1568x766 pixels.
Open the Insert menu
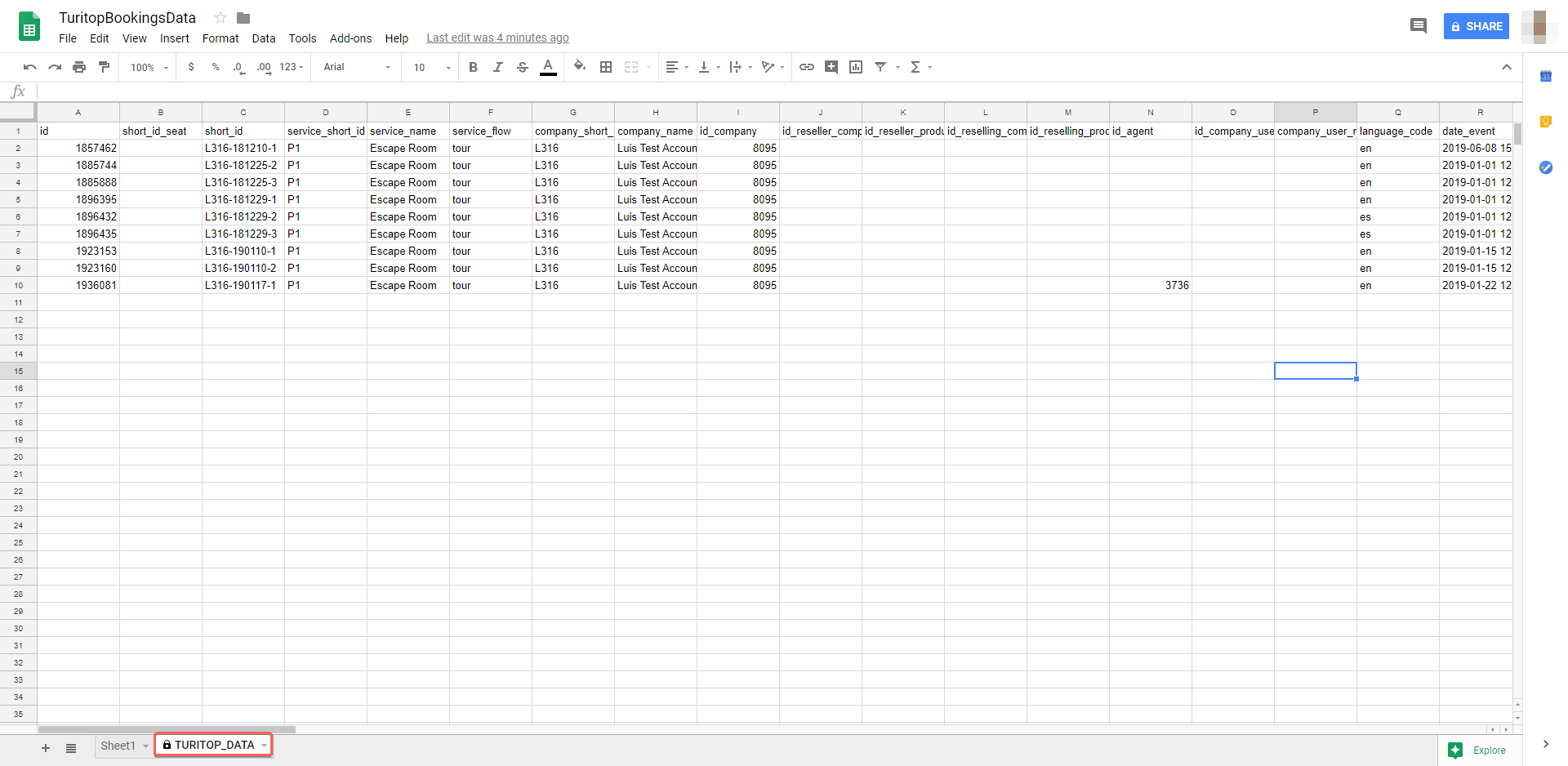tap(175, 38)
